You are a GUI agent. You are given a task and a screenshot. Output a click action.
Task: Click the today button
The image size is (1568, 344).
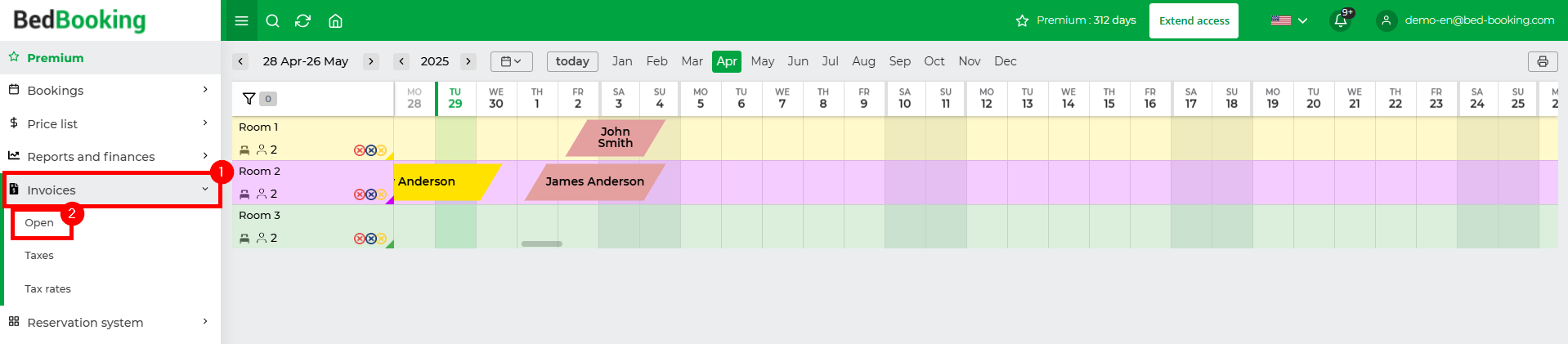[x=572, y=61]
